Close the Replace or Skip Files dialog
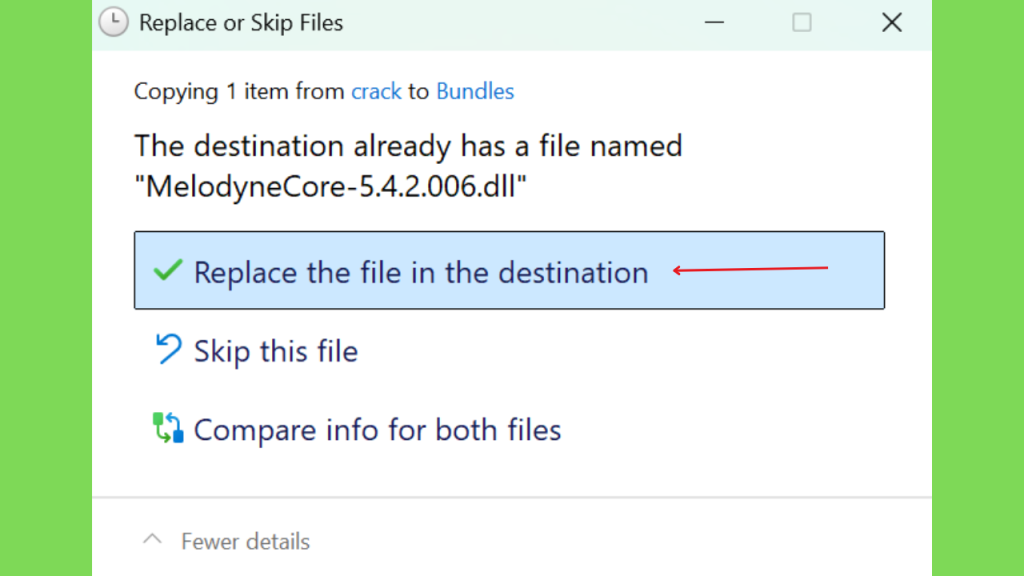This screenshot has width=1024, height=576. (x=891, y=22)
